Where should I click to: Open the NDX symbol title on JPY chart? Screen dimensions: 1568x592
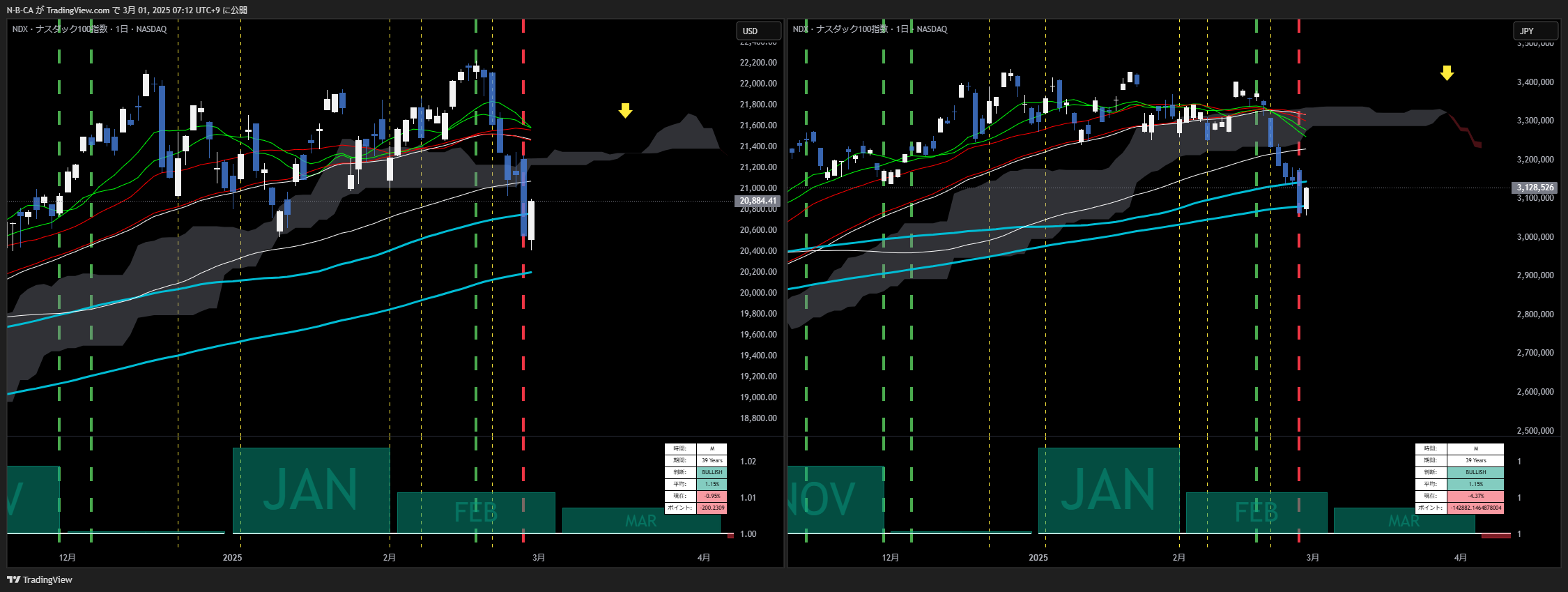(x=870, y=29)
